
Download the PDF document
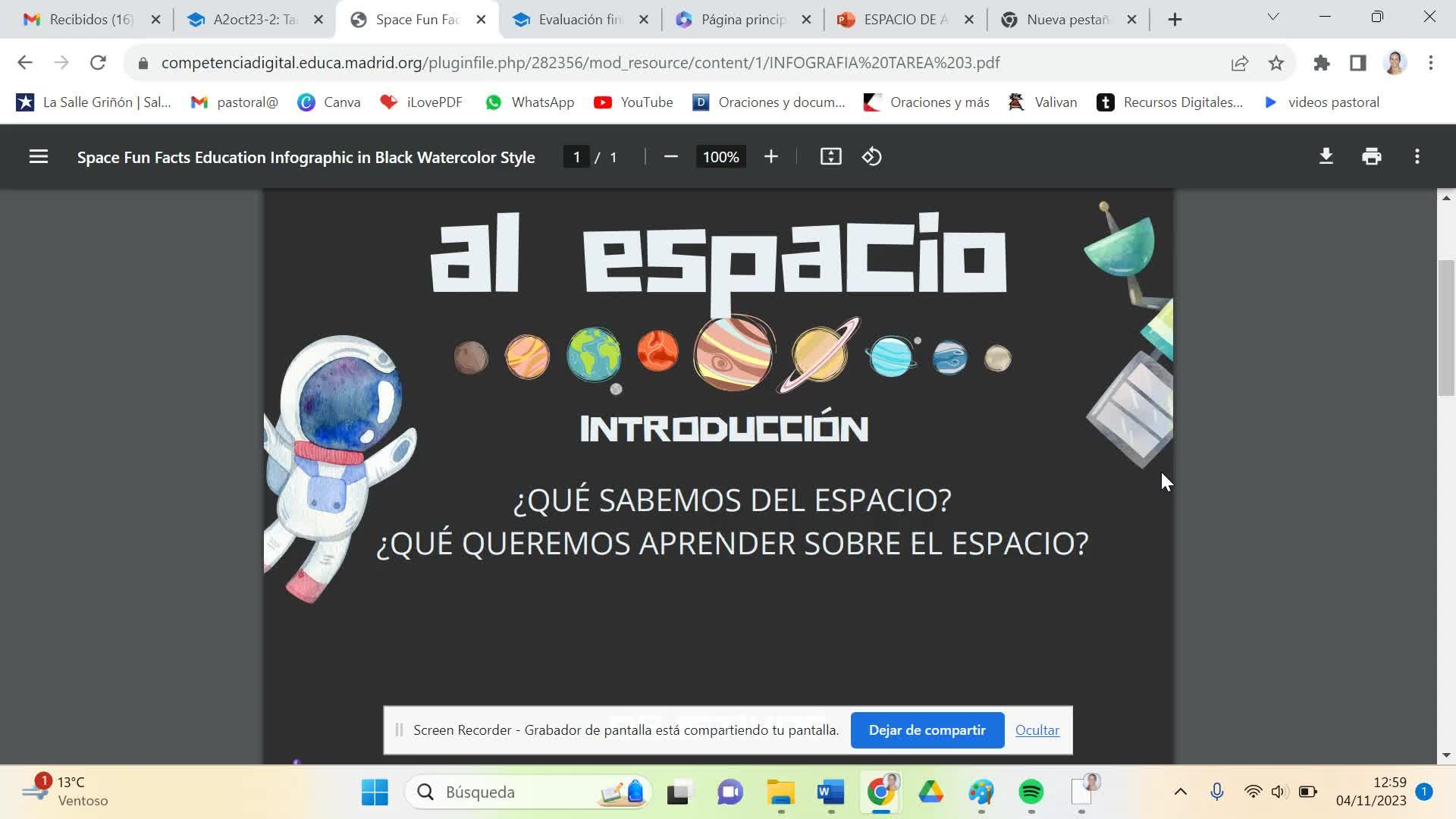1326,157
